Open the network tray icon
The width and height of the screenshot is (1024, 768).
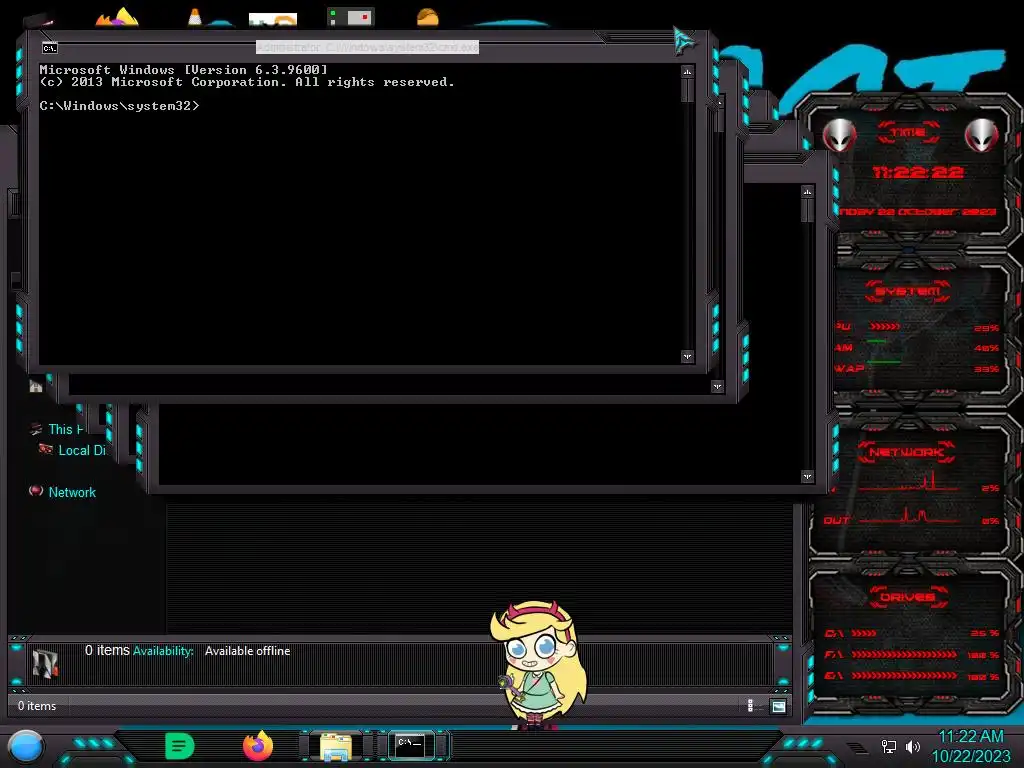click(x=888, y=746)
